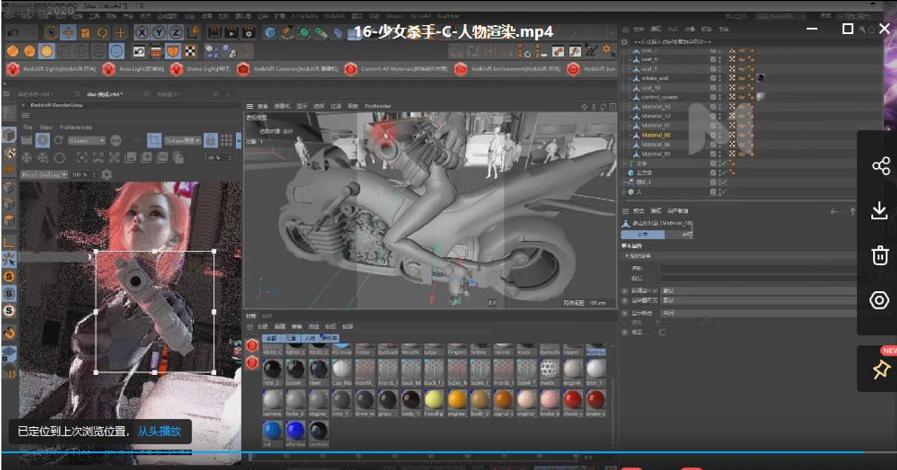897x470 pixels.
Task: Click the pin icon with NEW badge
Action: pos(881,369)
